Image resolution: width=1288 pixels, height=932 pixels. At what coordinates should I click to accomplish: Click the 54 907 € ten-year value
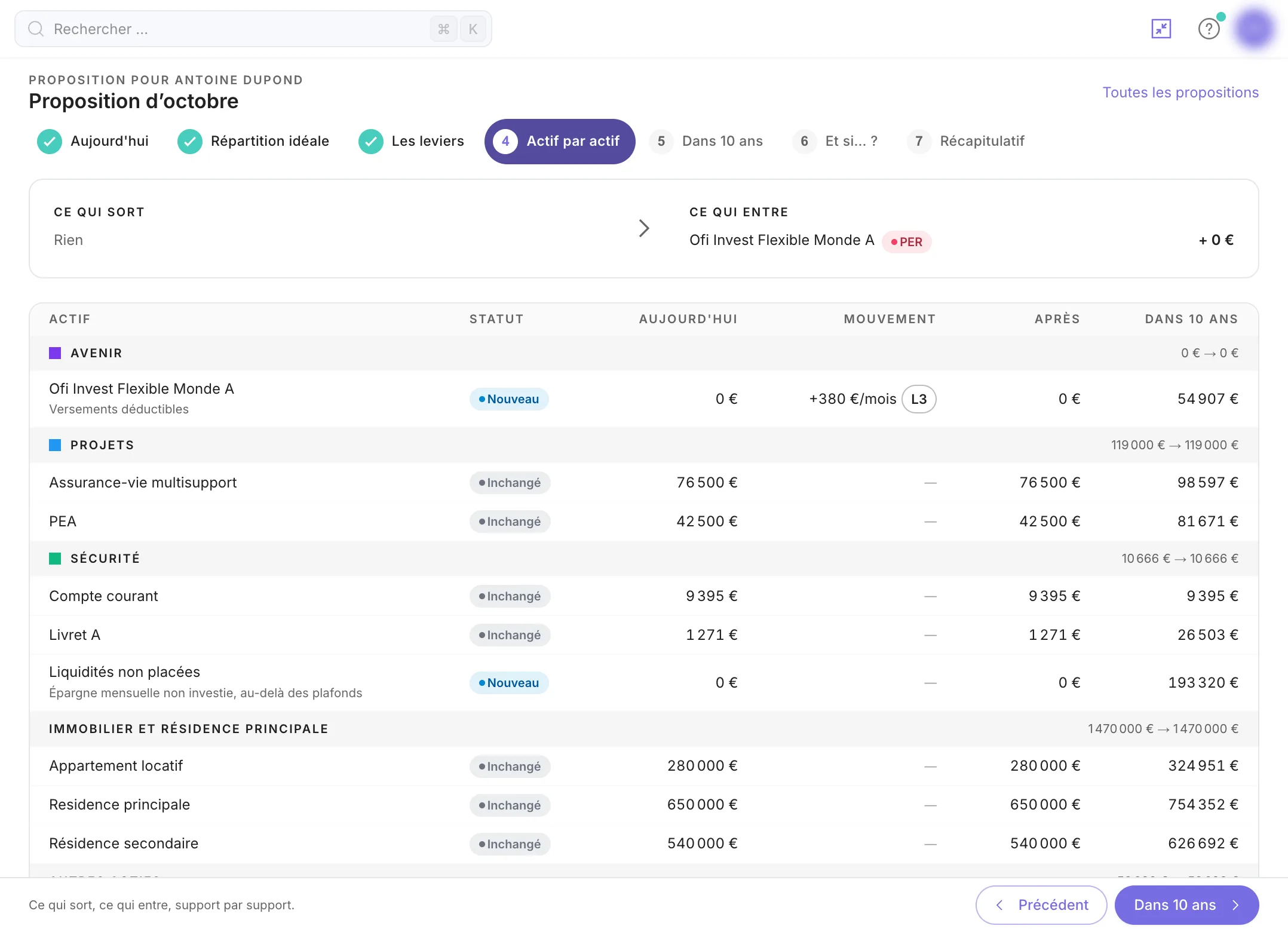(x=1207, y=399)
